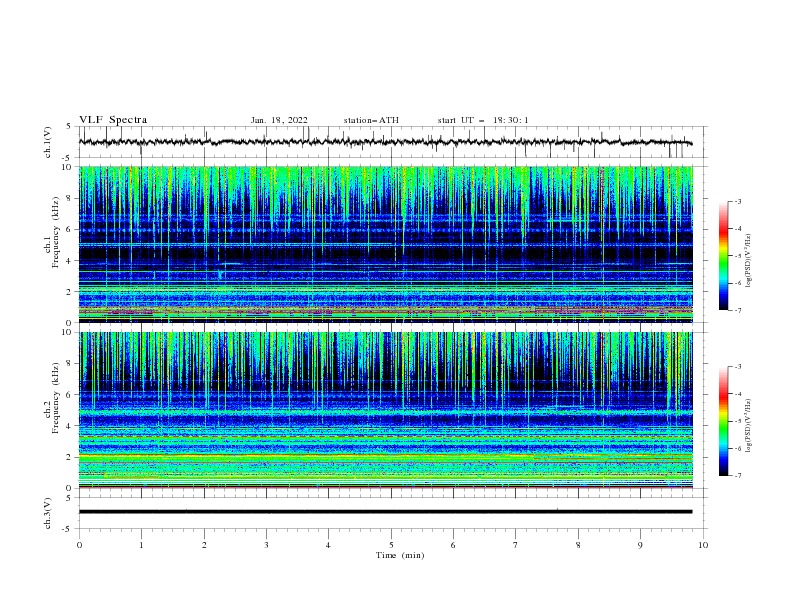792x612 pixels.
Task: Click the time axis tick label "10"
Action: click(703, 545)
